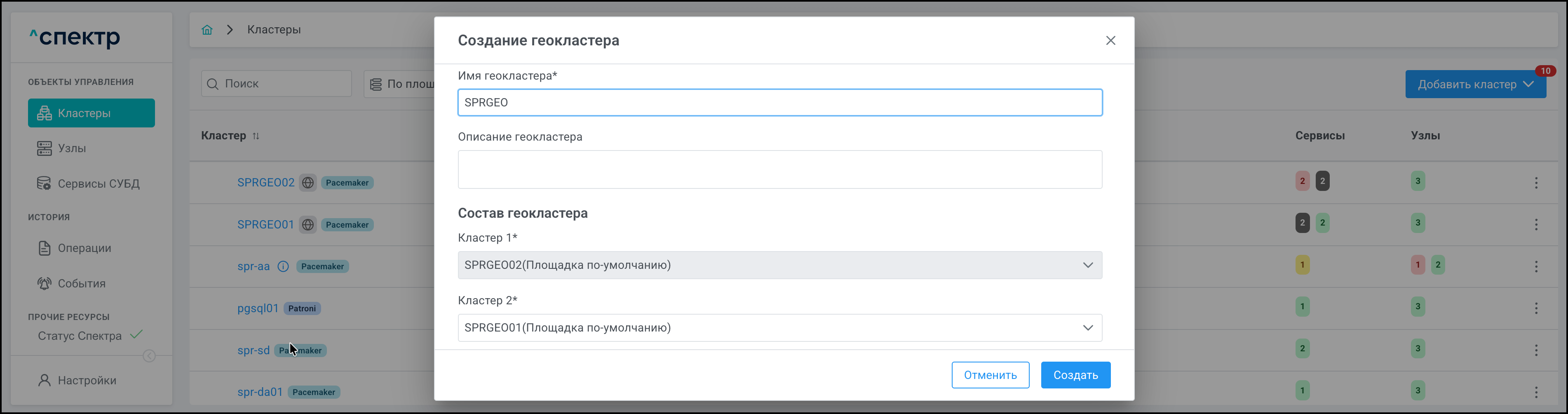Viewport: 1568px width, 414px height.
Task: Click the home breadcrumb icon
Action: pos(207,30)
